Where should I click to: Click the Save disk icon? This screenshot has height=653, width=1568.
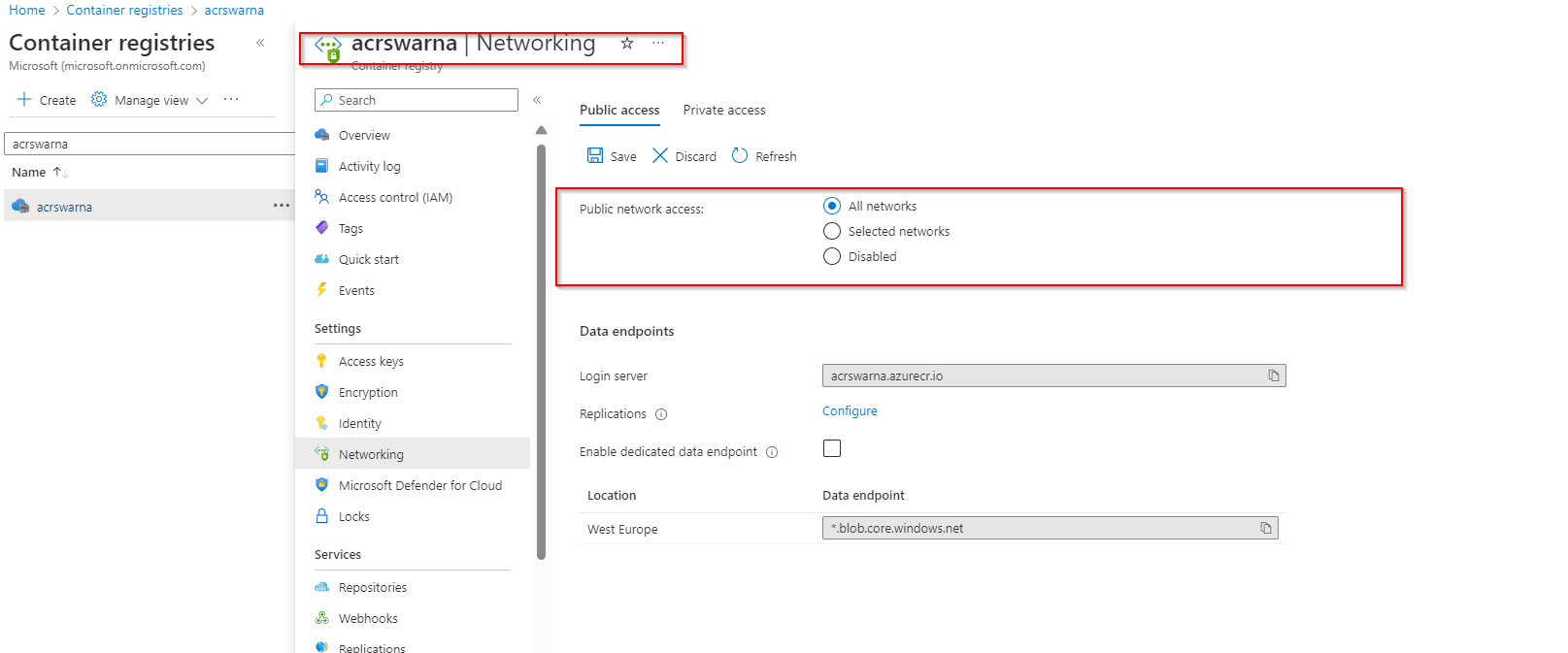pyautogui.click(x=595, y=156)
